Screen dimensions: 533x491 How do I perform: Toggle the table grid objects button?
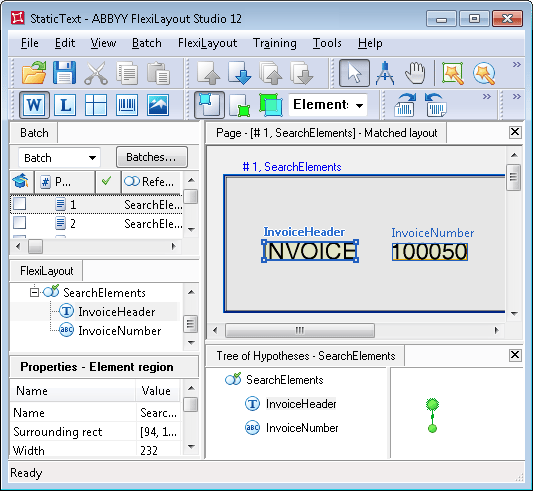click(x=96, y=105)
